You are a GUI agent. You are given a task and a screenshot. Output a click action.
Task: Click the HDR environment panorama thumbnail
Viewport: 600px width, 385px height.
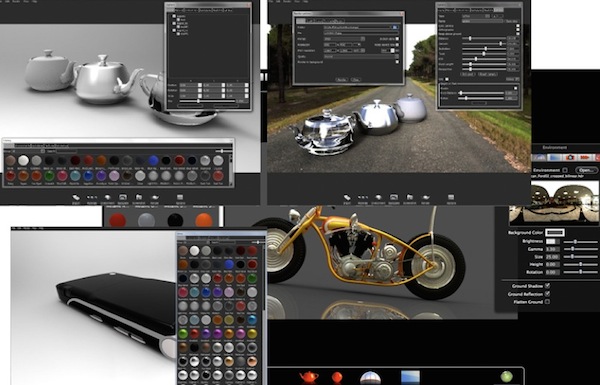pyautogui.click(x=554, y=204)
